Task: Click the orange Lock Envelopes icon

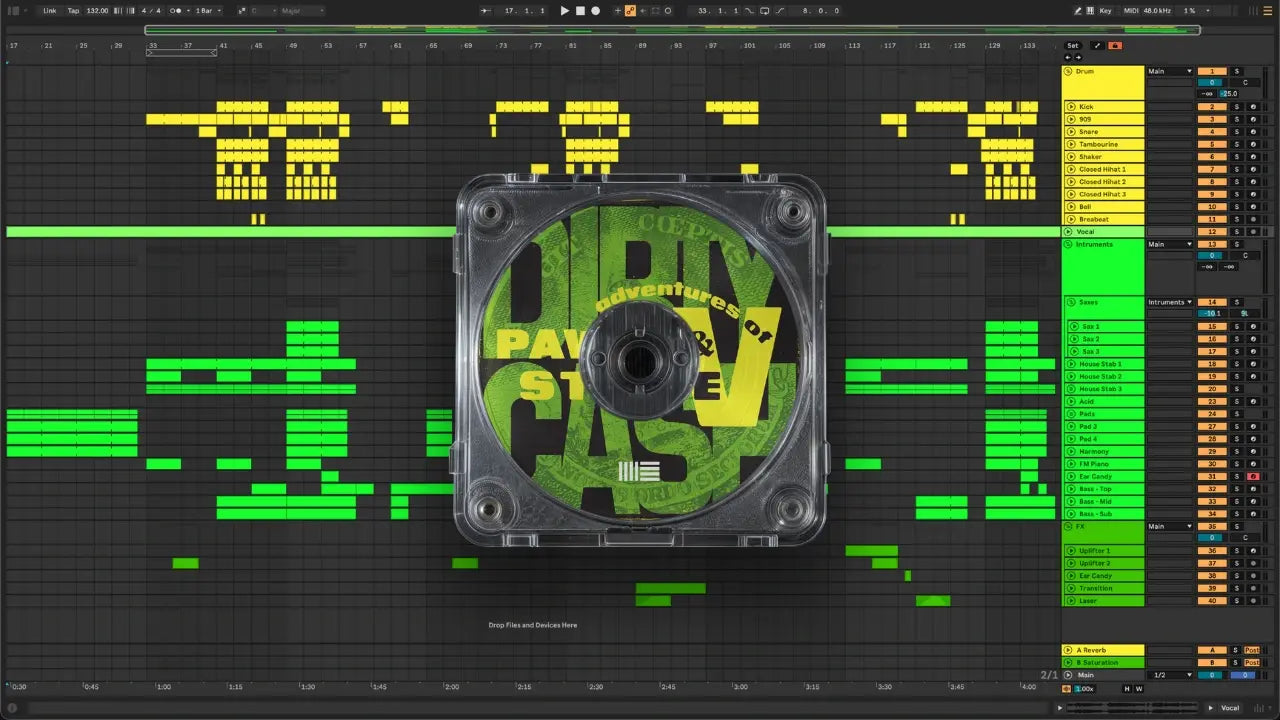Action: pos(1115,45)
